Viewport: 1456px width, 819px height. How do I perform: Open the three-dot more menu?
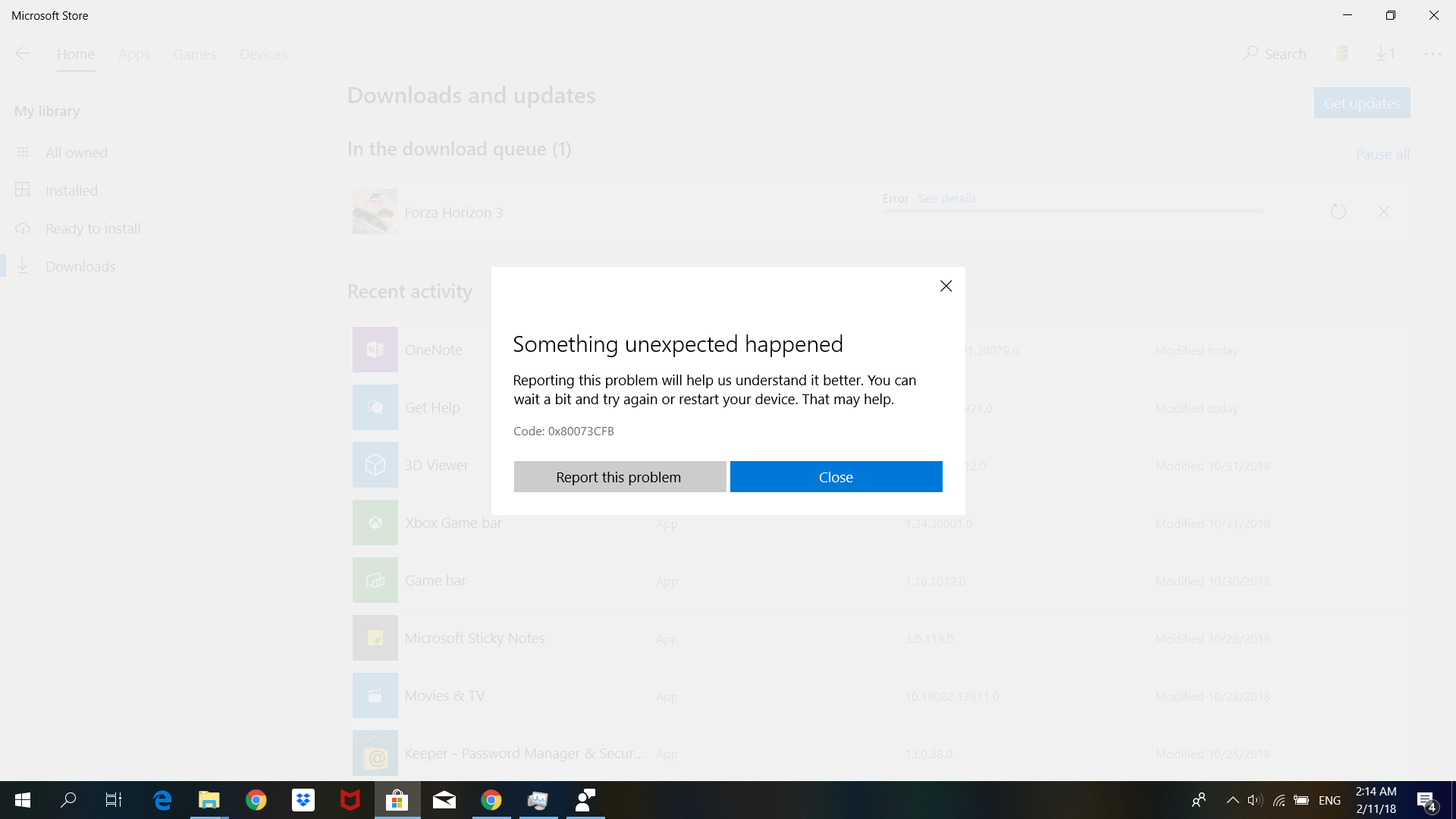coord(1432,54)
